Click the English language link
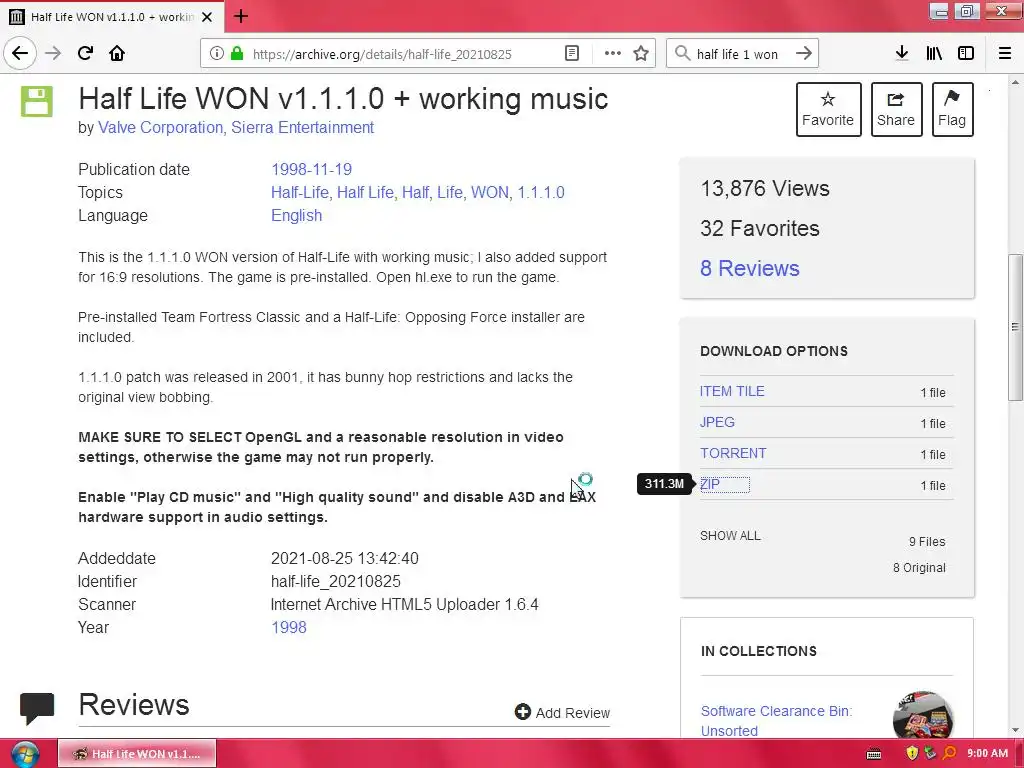This screenshot has height=768, width=1024. pos(296,216)
